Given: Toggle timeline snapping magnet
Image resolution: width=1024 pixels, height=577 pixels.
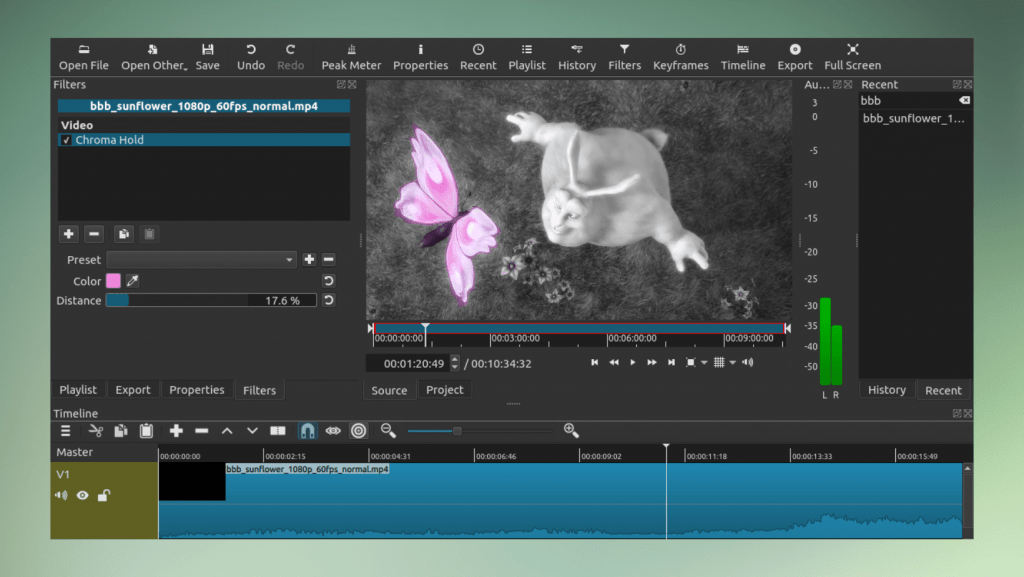Looking at the screenshot, I should pos(307,431).
